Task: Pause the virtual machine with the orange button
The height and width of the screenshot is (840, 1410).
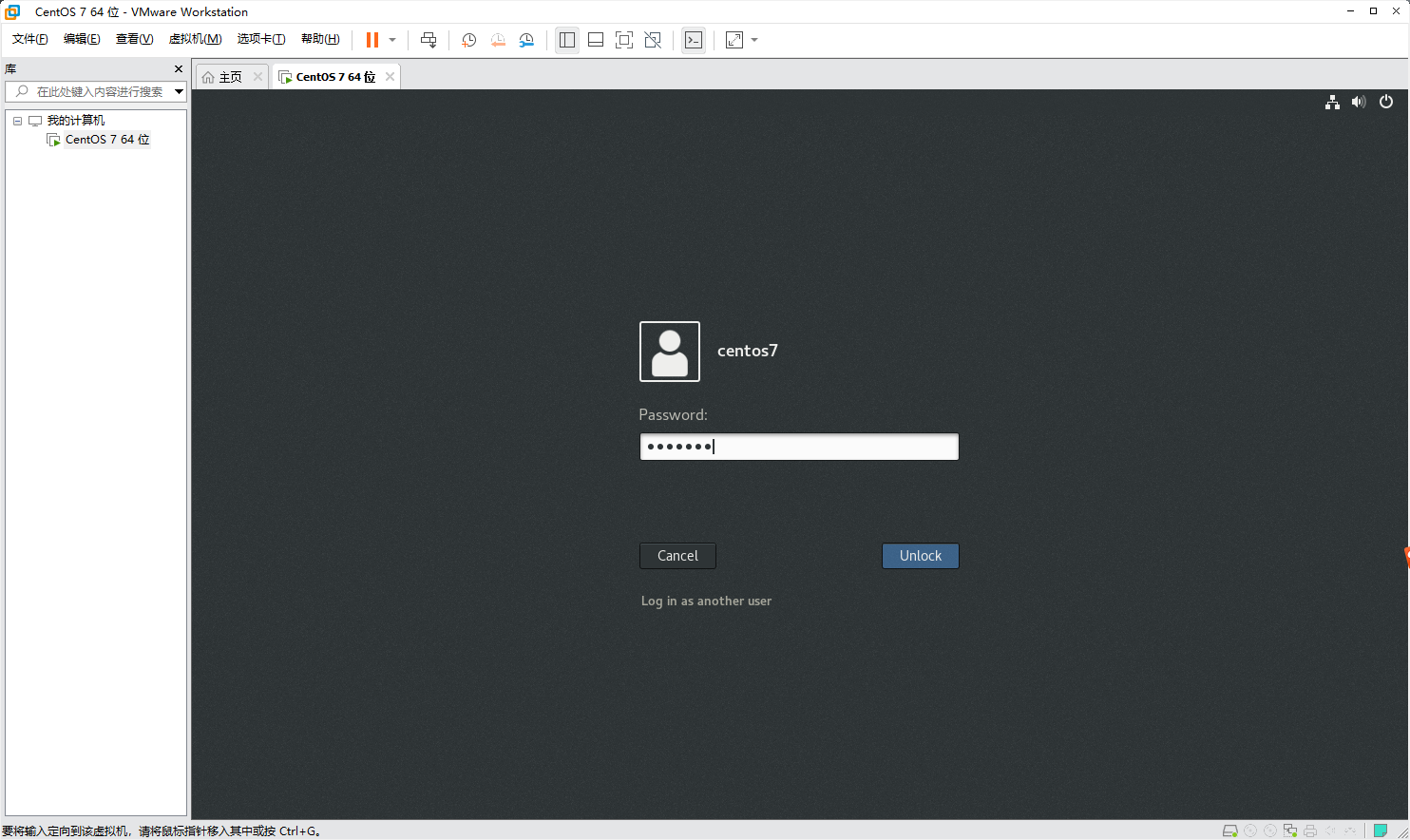Action: pyautogui.click(x=372, y=40)
